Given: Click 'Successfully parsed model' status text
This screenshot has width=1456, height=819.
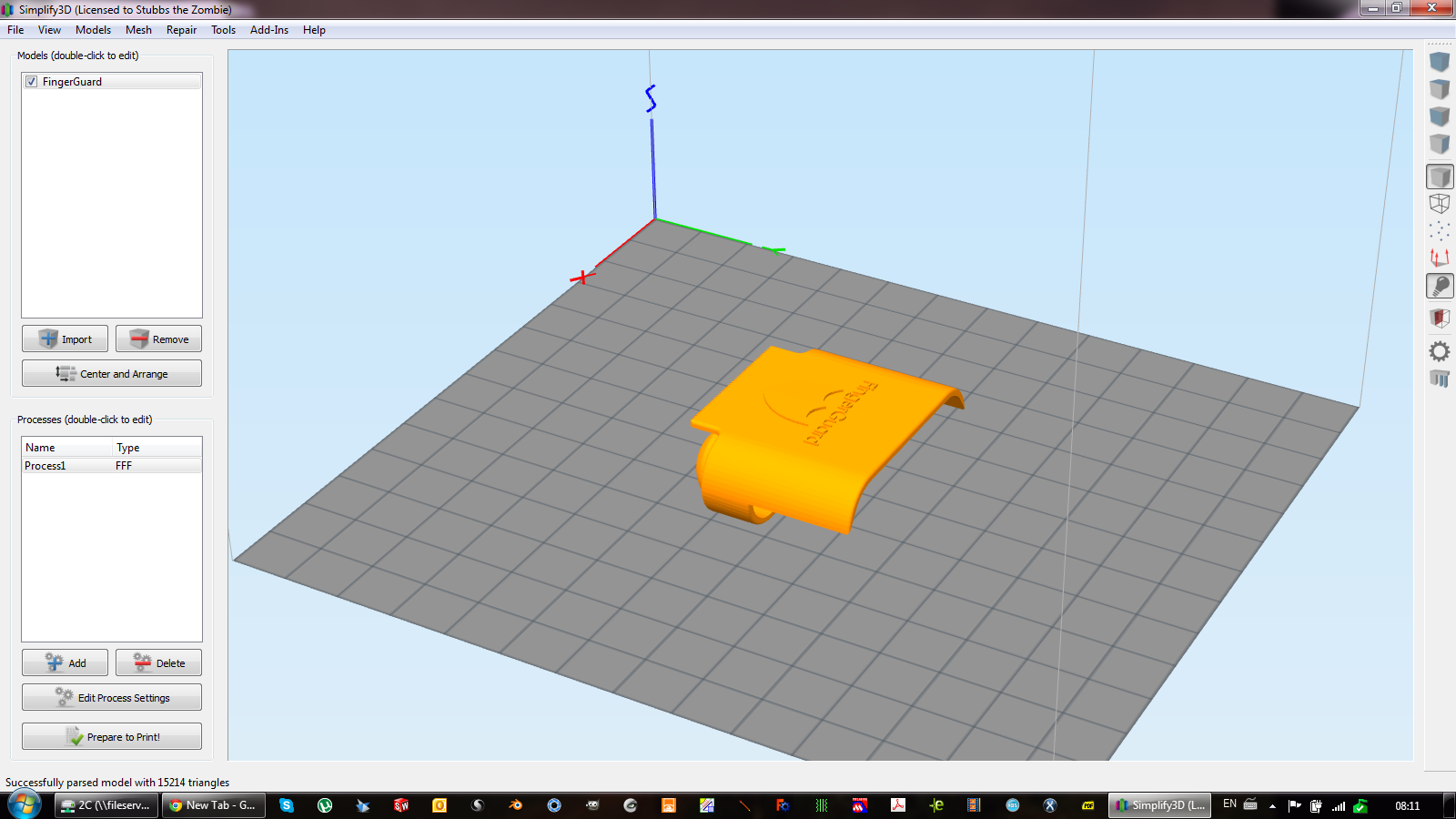Looking at the screenshot, I should coord(117,783).
